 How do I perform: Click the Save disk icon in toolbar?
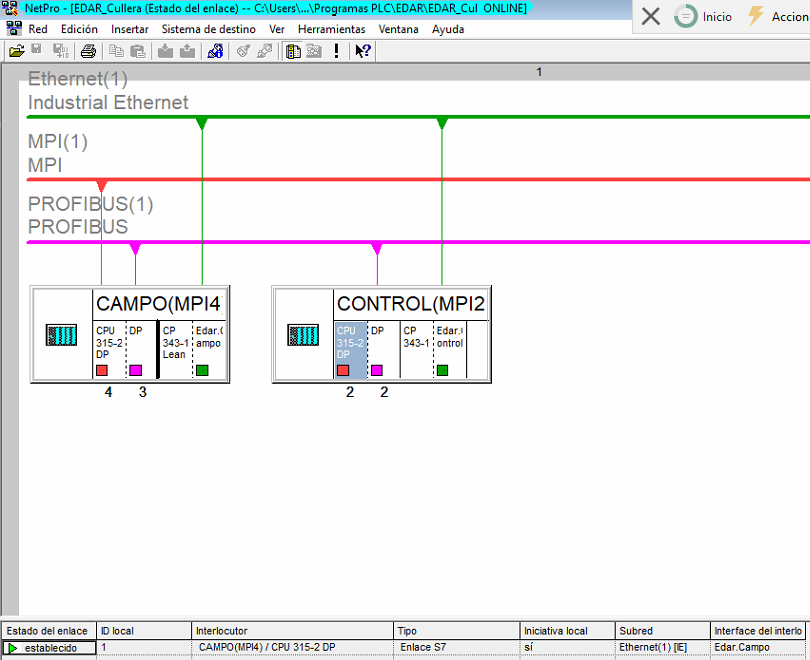37,50
